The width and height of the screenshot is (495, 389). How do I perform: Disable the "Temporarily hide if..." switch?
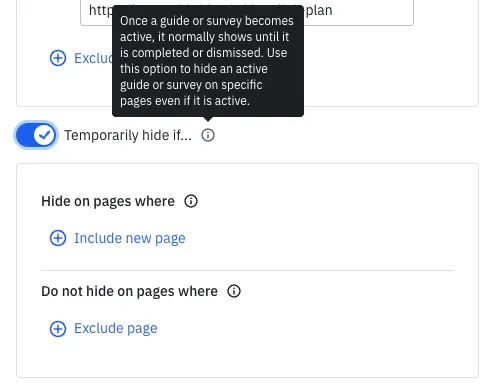36,135
